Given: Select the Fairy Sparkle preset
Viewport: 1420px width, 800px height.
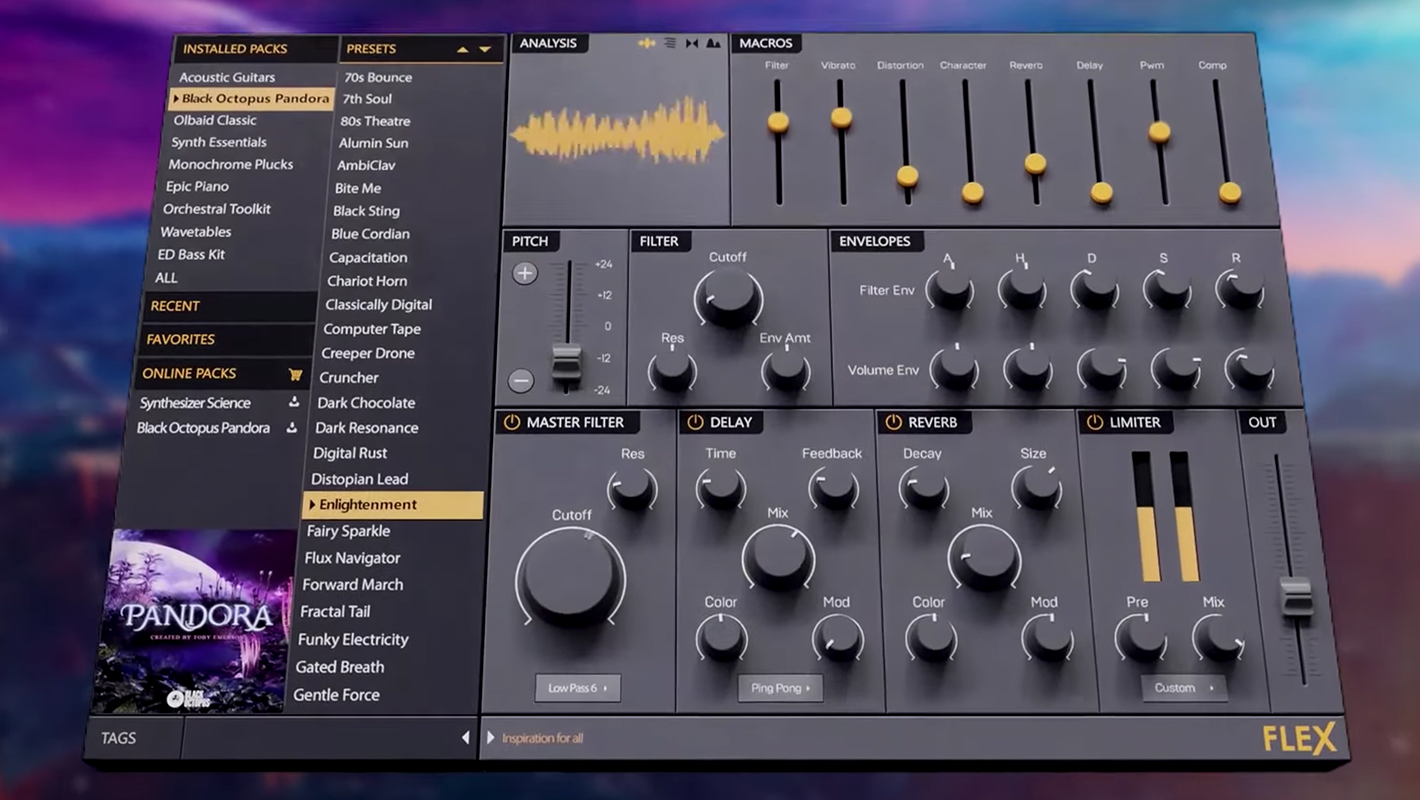Looking at the screenshot, I should (x=348, y=531).
